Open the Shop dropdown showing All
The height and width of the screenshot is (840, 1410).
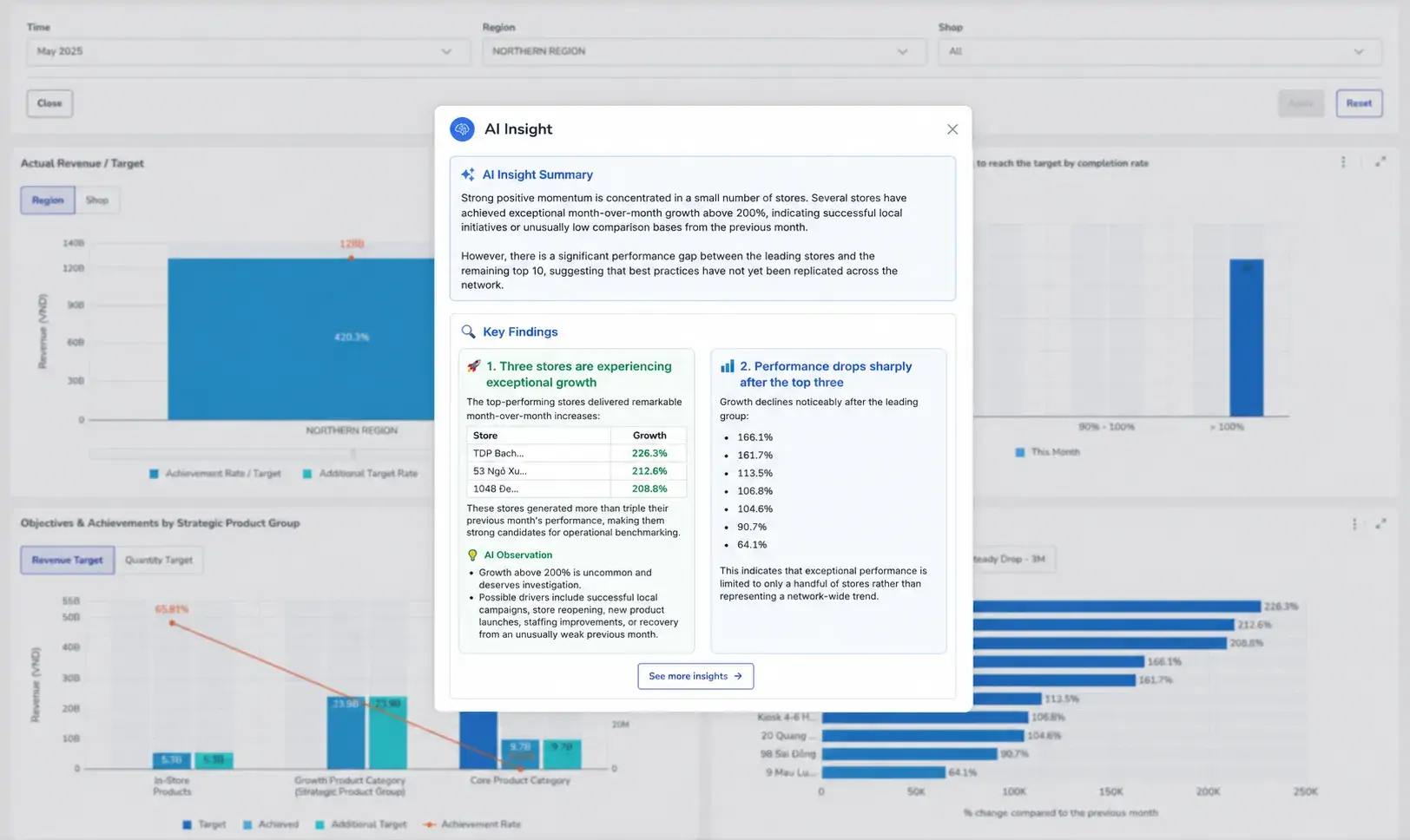click(x=1160, y=51)
